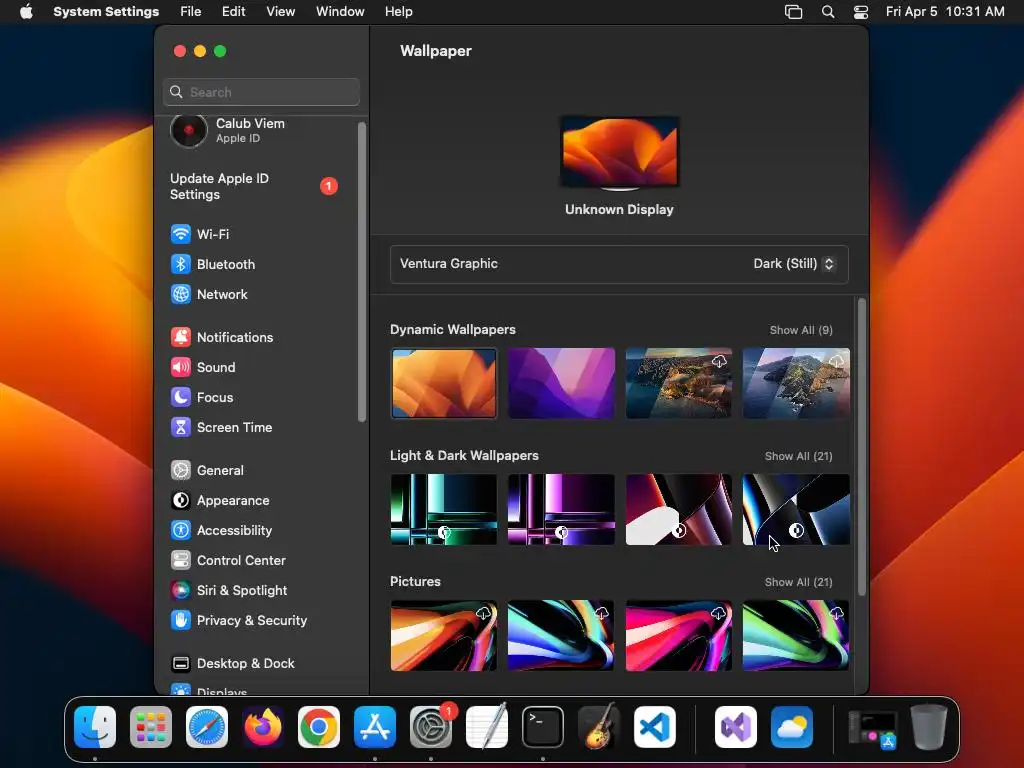Open Screen Time settings

pyautogui.click(x=221, y=427)
